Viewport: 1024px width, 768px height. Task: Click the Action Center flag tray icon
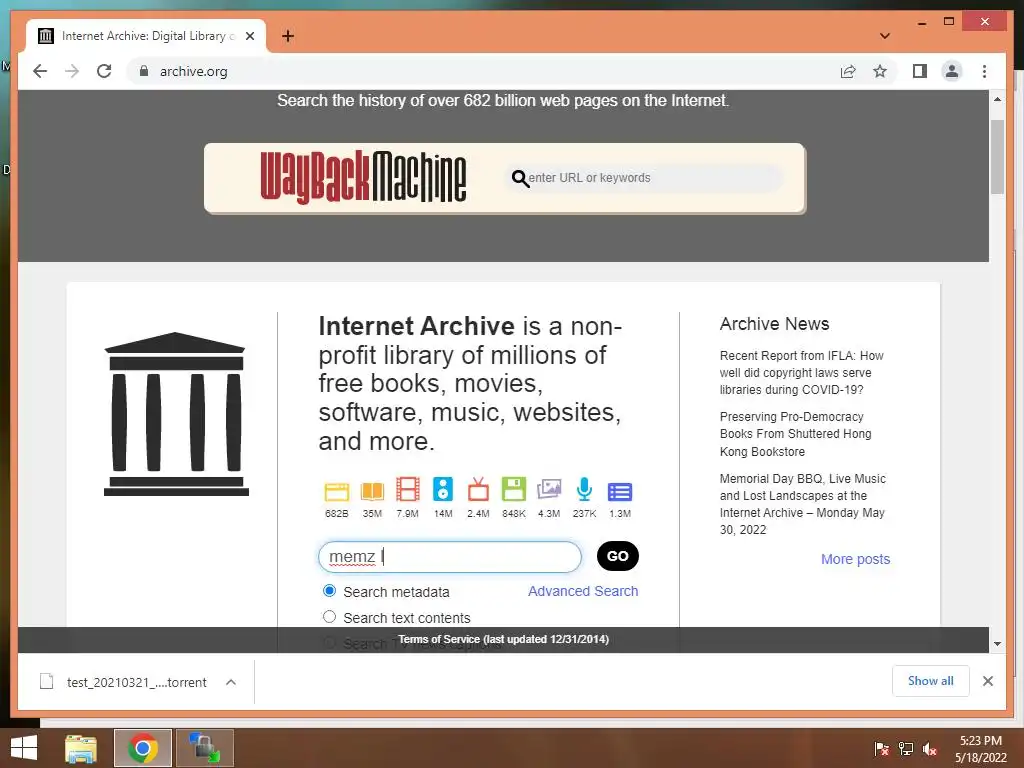tap(881, 749)
